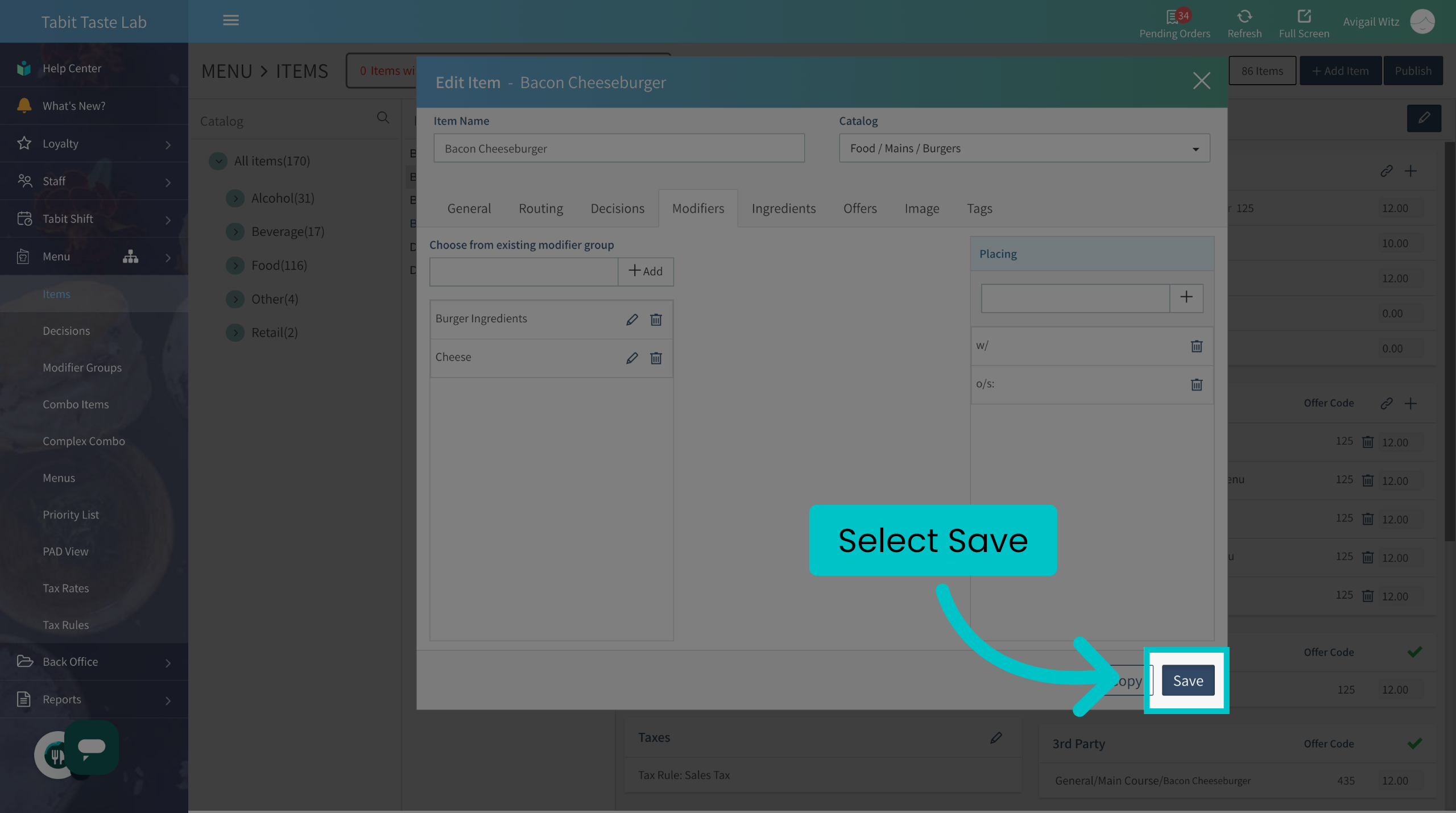Open the Image tab

[921, 209]
